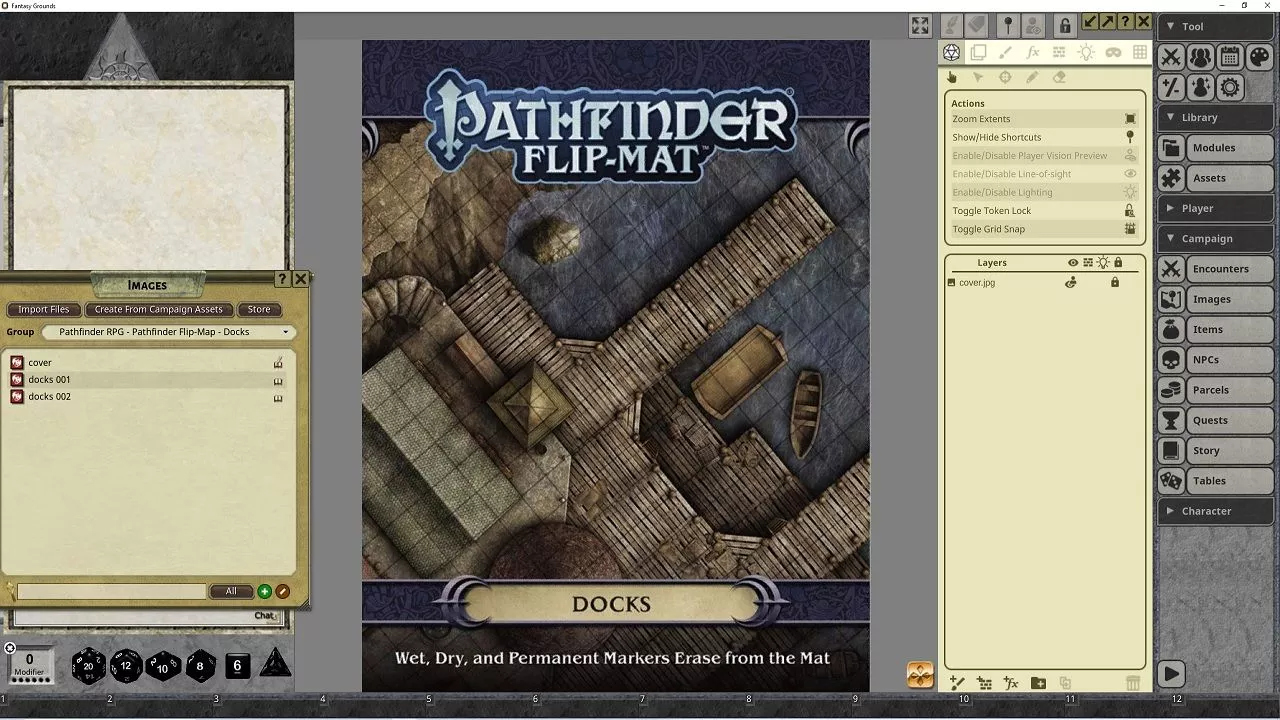
Task: Click the orange compass button beside the Layers panel
Action: click(x=920, y=675)
